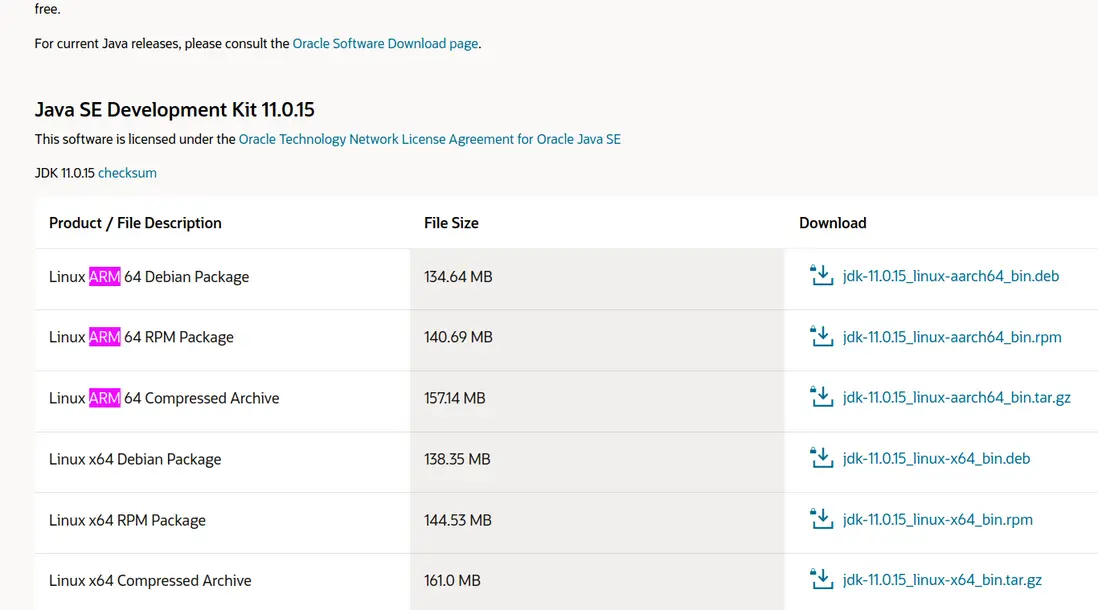Click download icon beside linux-aarch64_bin.deb file
The height and width of the screenshot is (610, 1098).
point(821,276)
